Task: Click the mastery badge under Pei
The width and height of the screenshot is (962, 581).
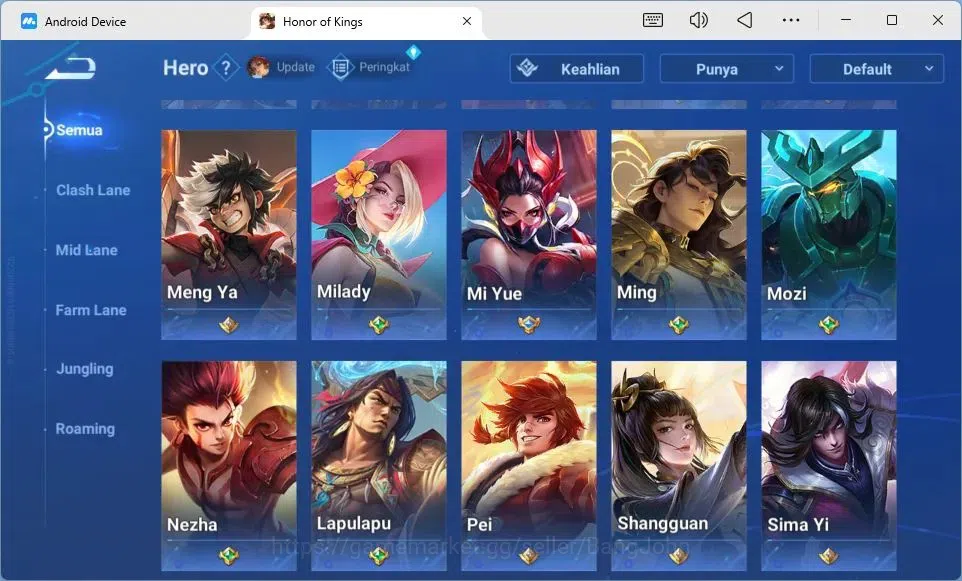Action: point(528,556)
